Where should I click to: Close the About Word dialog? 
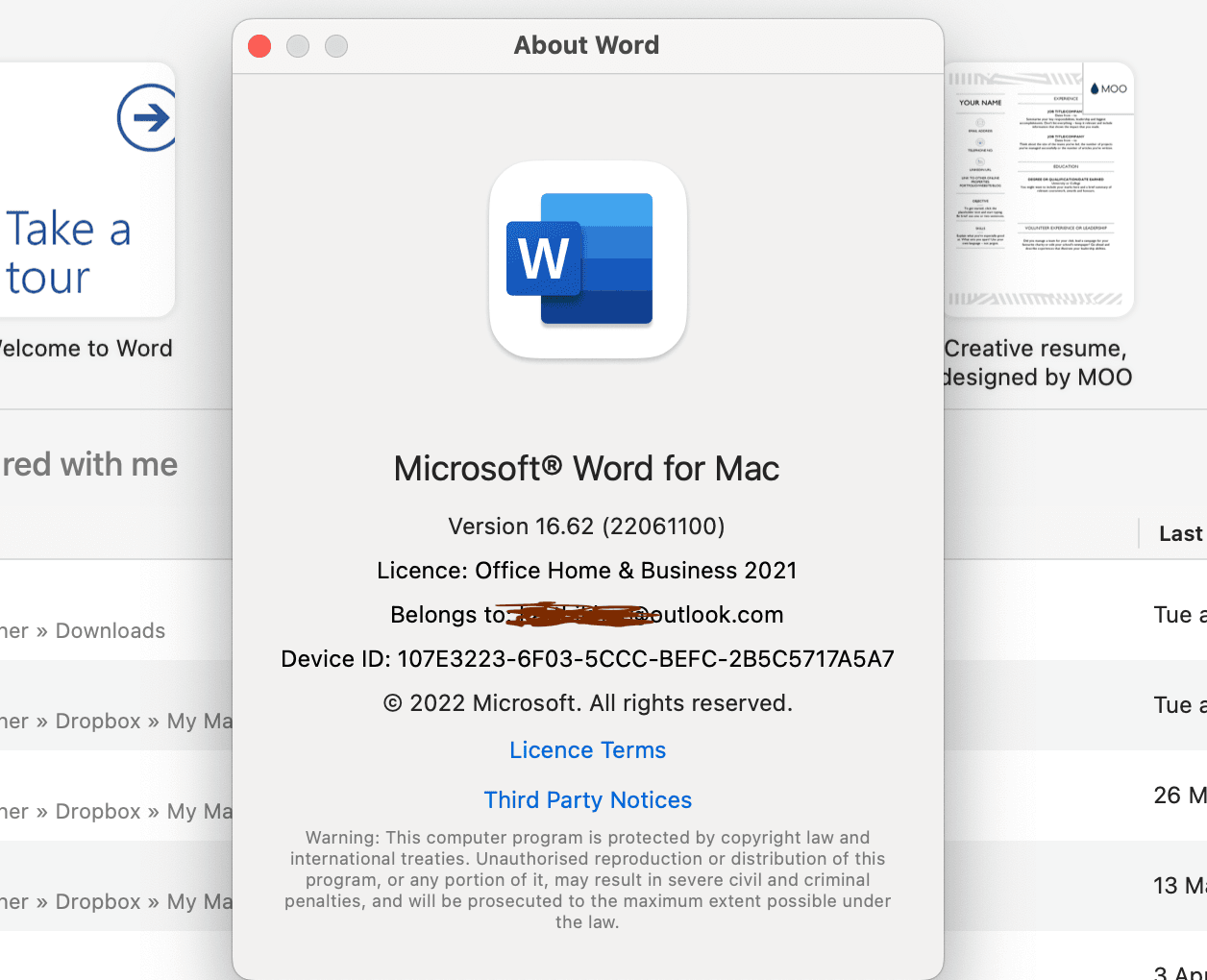[259, 46]
